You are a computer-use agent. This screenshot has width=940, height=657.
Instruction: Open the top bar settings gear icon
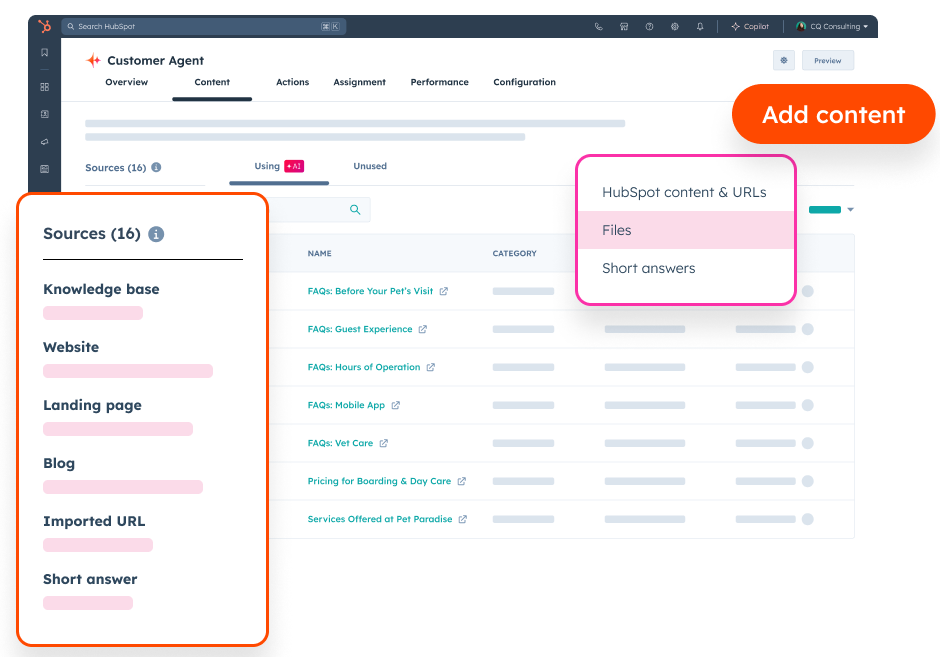[674, 26]
